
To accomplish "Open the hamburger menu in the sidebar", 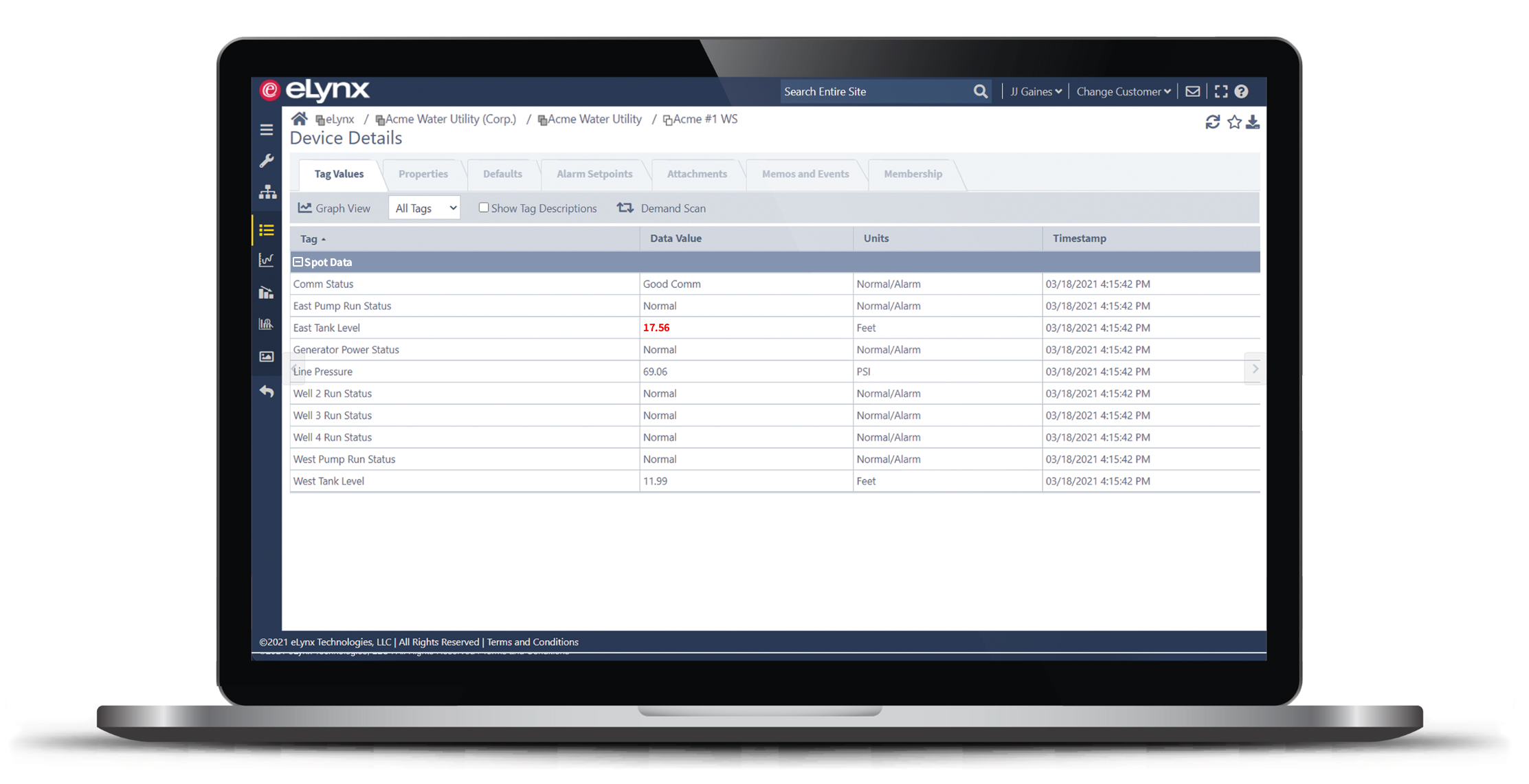I will coord(267,130).
